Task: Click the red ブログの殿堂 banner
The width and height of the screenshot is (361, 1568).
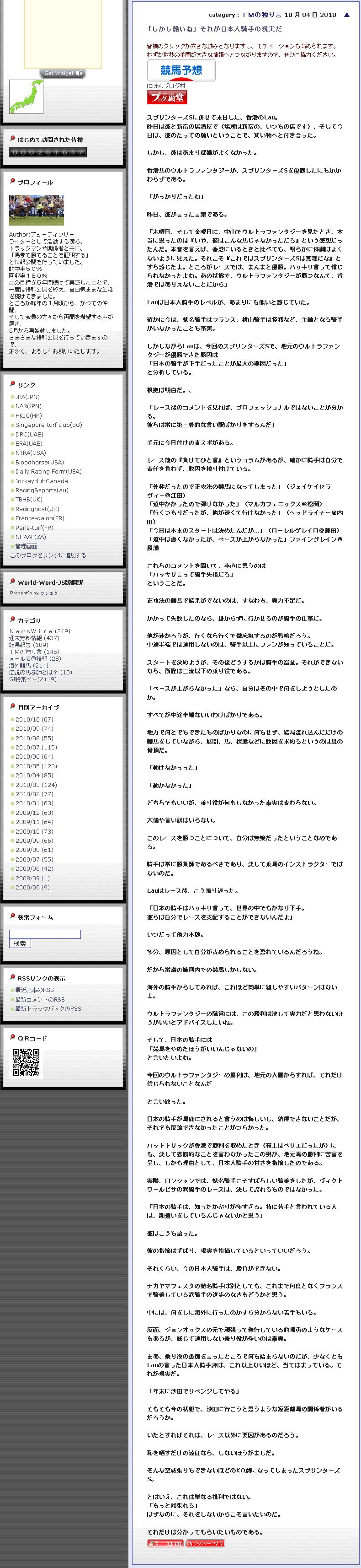Action: point(167,97)
